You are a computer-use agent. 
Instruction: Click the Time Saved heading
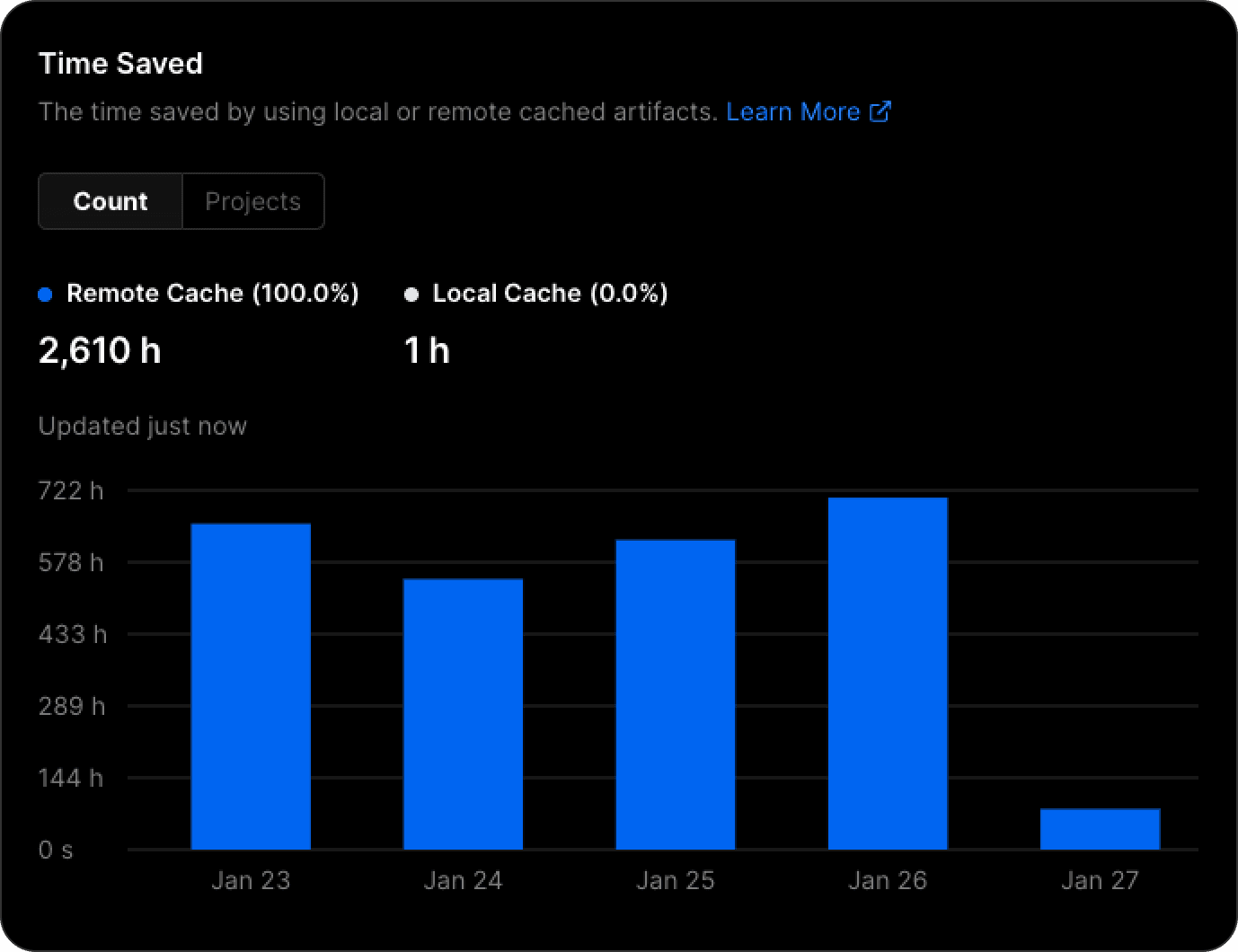pyautogui.click(x=120, y=63)
